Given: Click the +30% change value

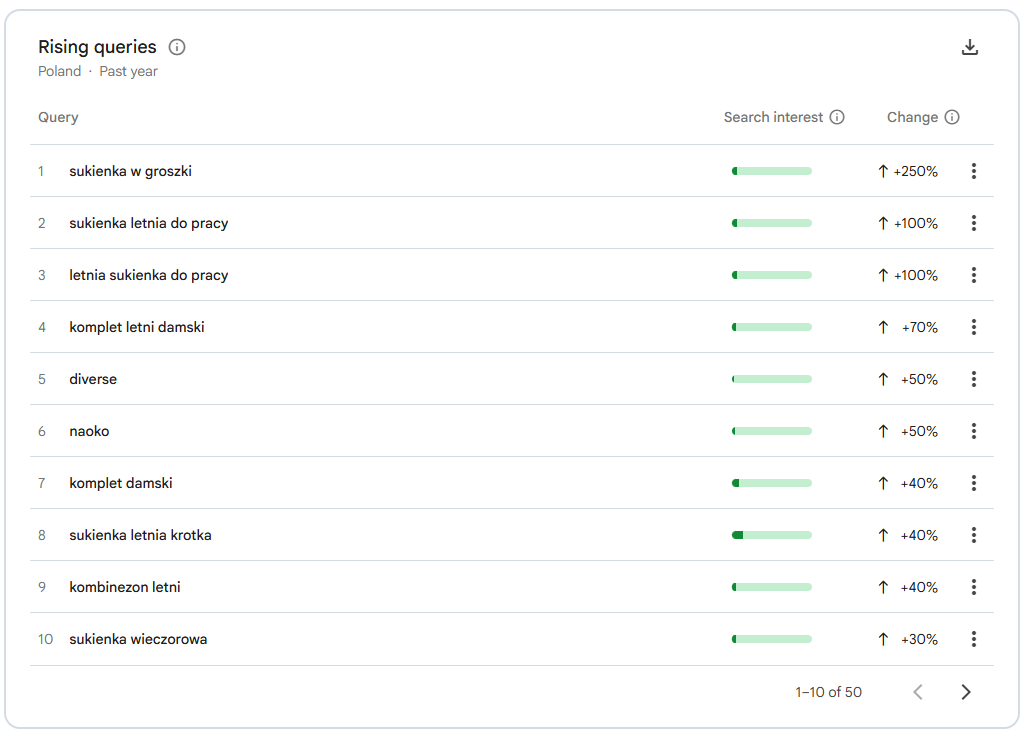Looking at the screenshot, I should point(919,639).
